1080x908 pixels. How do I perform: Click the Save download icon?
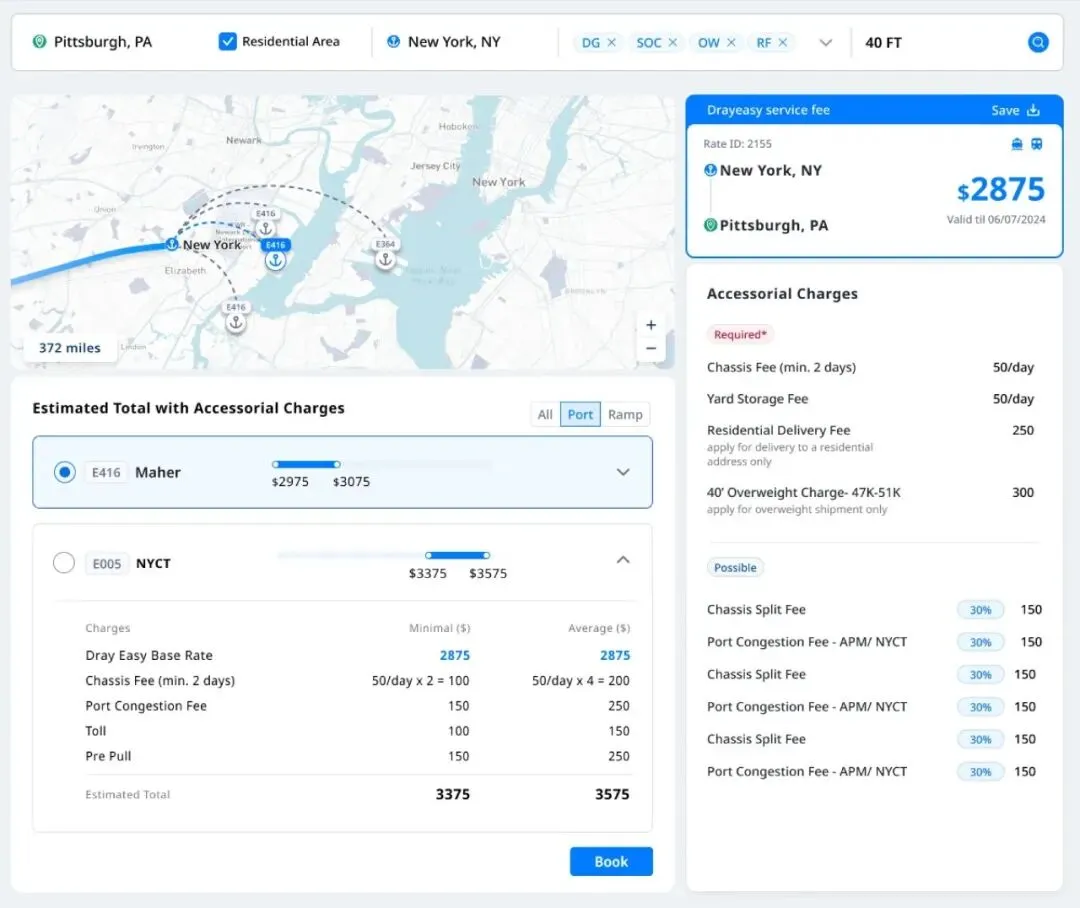1033,110
